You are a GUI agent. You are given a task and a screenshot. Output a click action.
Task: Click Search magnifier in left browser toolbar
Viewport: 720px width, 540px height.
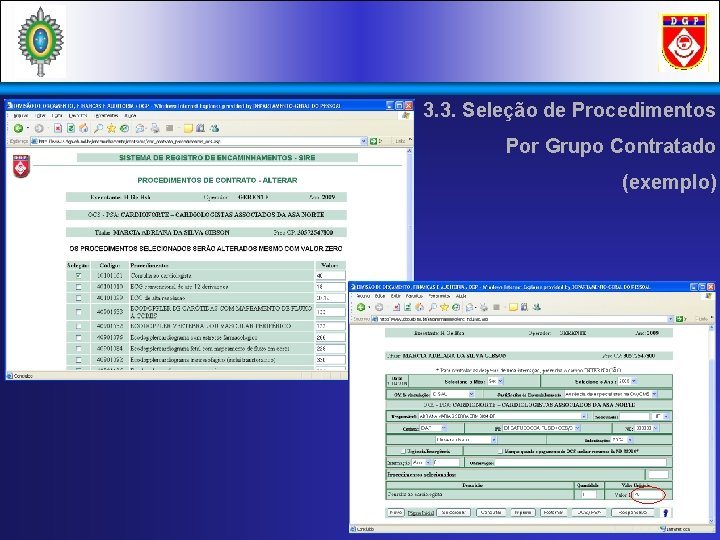point(98,129)
